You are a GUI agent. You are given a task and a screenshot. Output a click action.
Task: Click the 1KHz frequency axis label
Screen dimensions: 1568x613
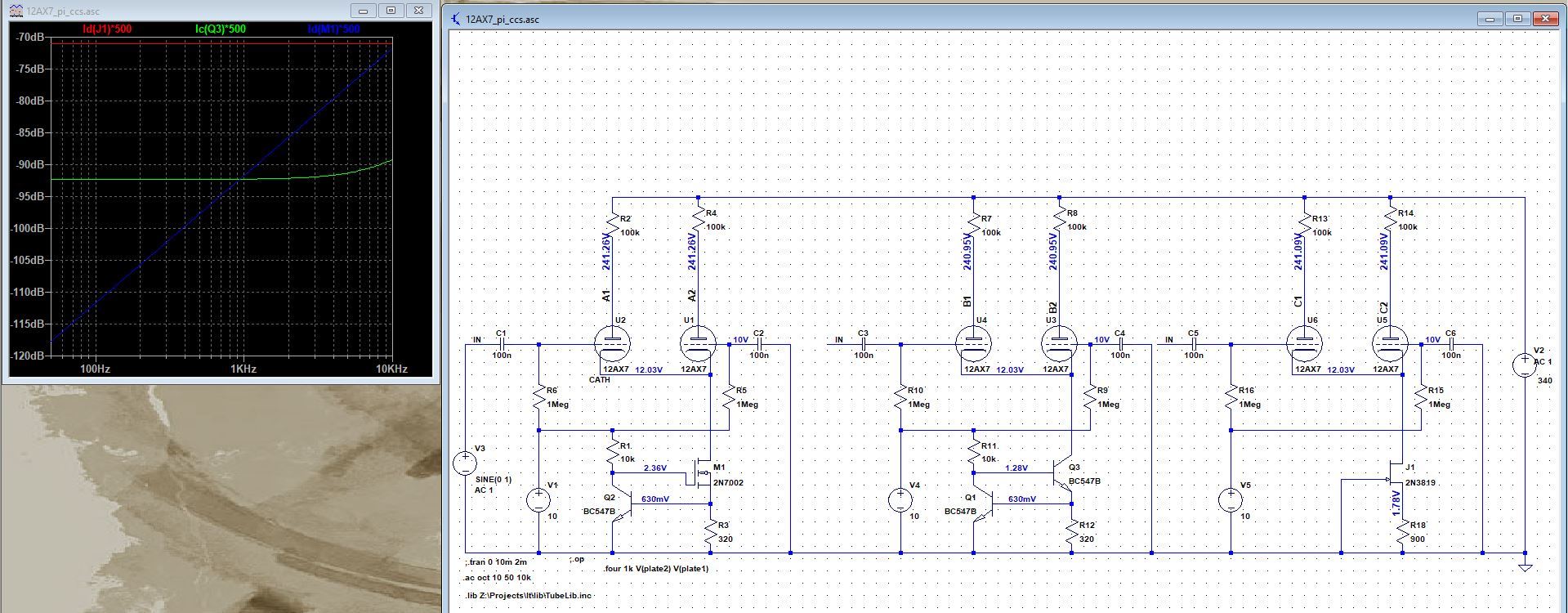click(x=243, y=369)
